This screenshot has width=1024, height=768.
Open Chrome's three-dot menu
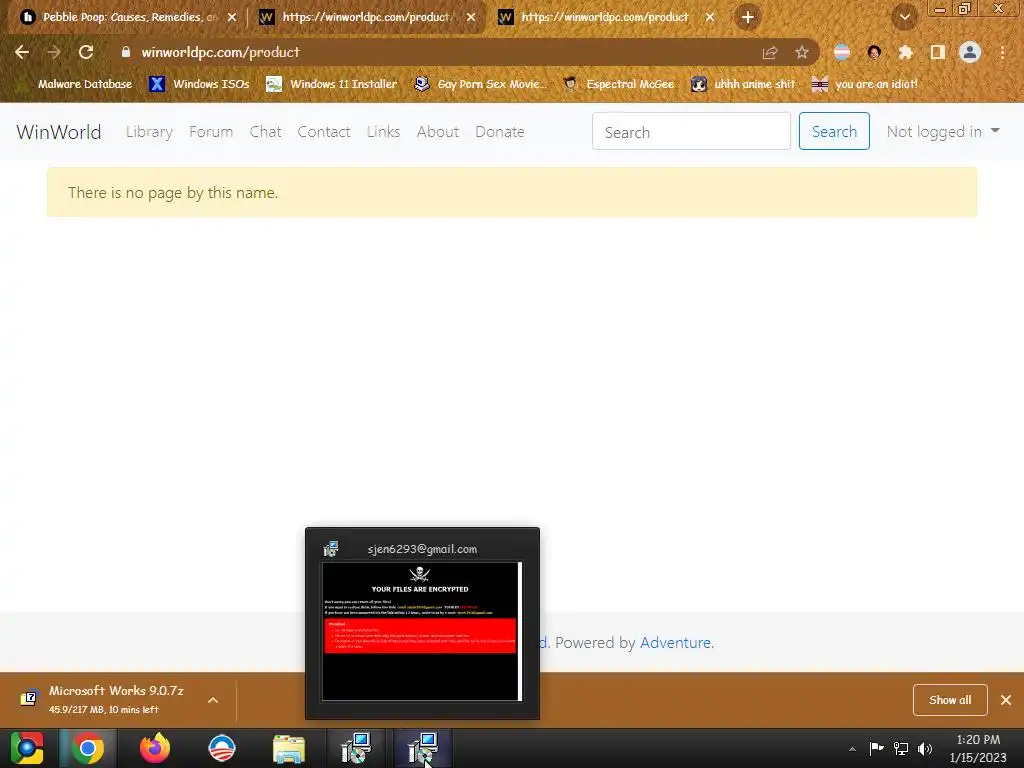coord(1002,53)
